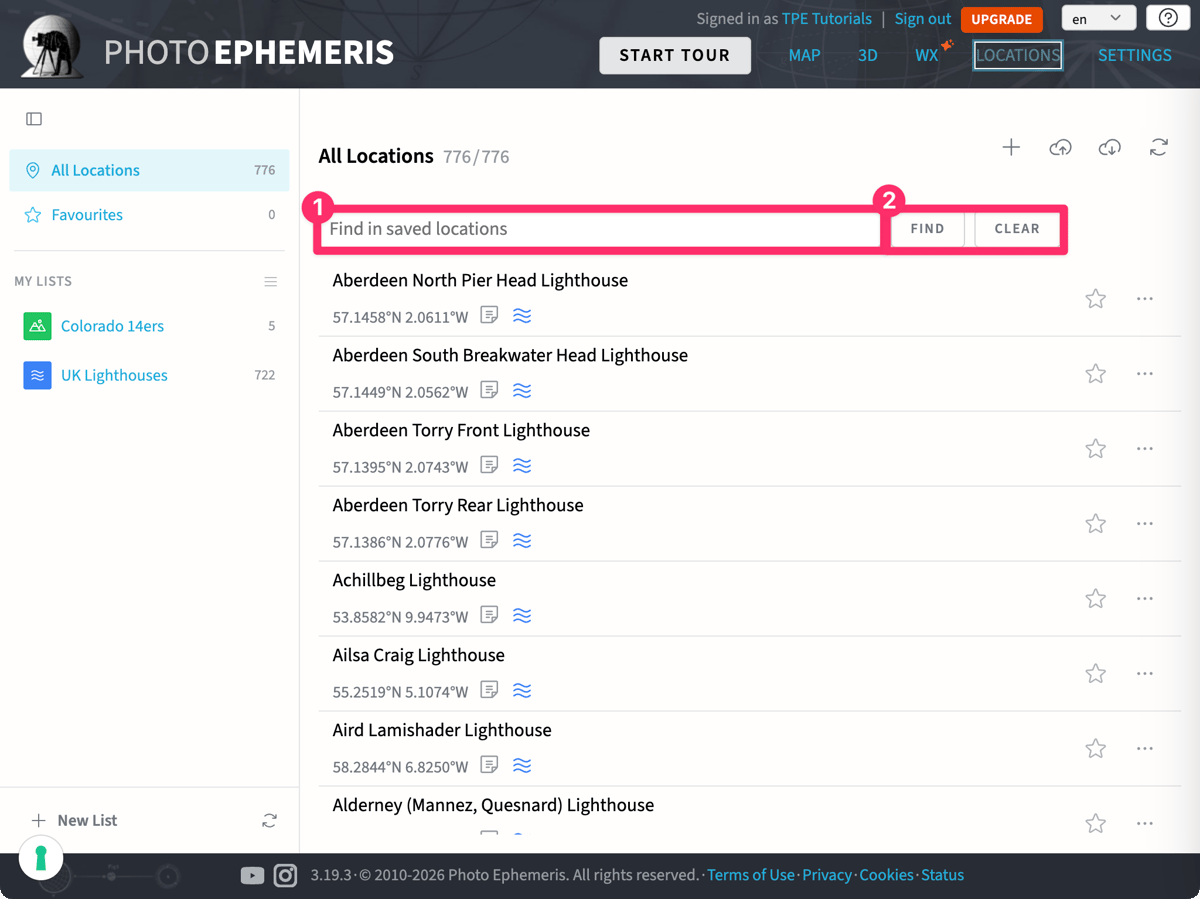This screenshot has width=1200, height=899.
Task: Open notes icon for Aberdeen South Breakwater Head
Action: point(489,390)
